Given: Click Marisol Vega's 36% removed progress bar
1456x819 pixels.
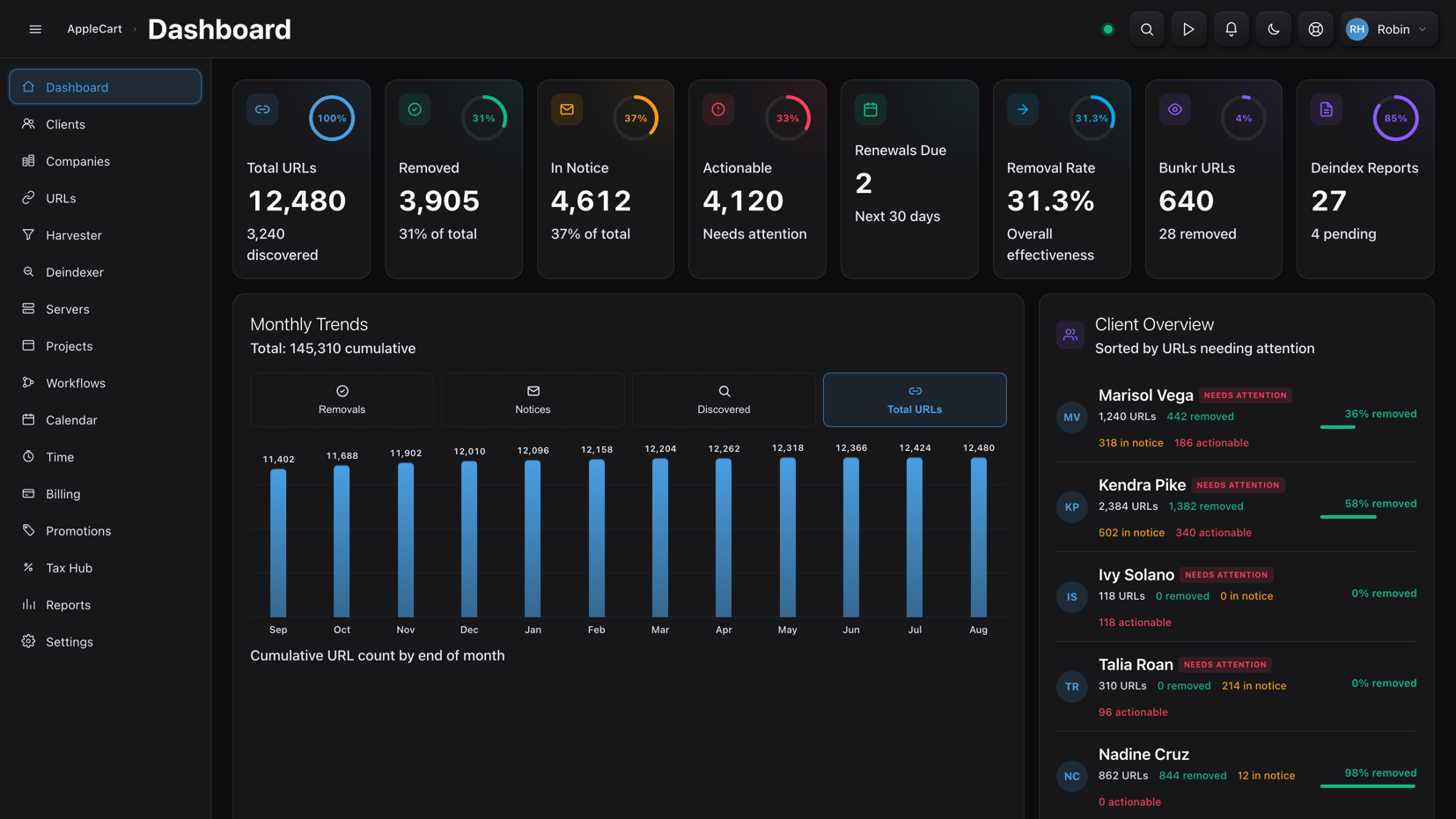Looking at the screenshot, I should [1368, 427].
